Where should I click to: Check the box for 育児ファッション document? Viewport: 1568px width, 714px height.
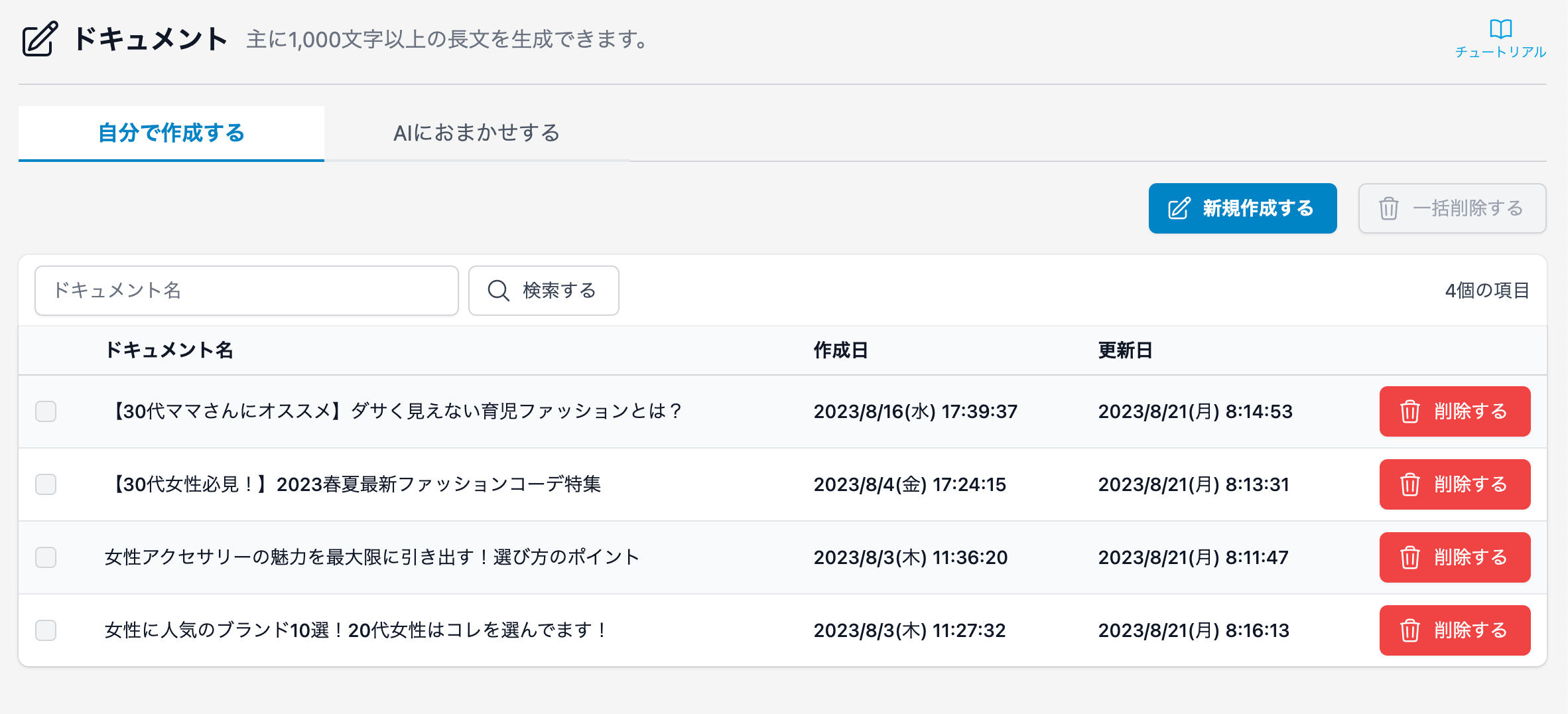click(x=46, y=411)
